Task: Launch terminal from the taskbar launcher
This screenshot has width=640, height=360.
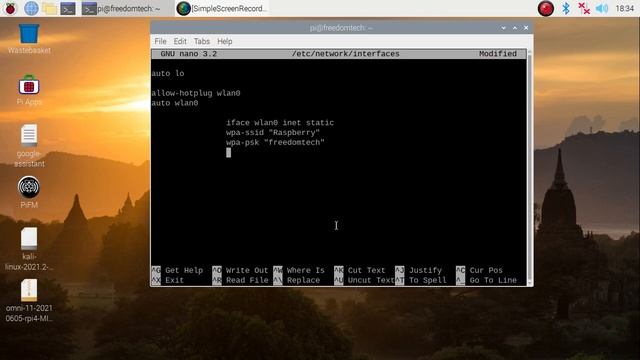Action: [68, 8]
